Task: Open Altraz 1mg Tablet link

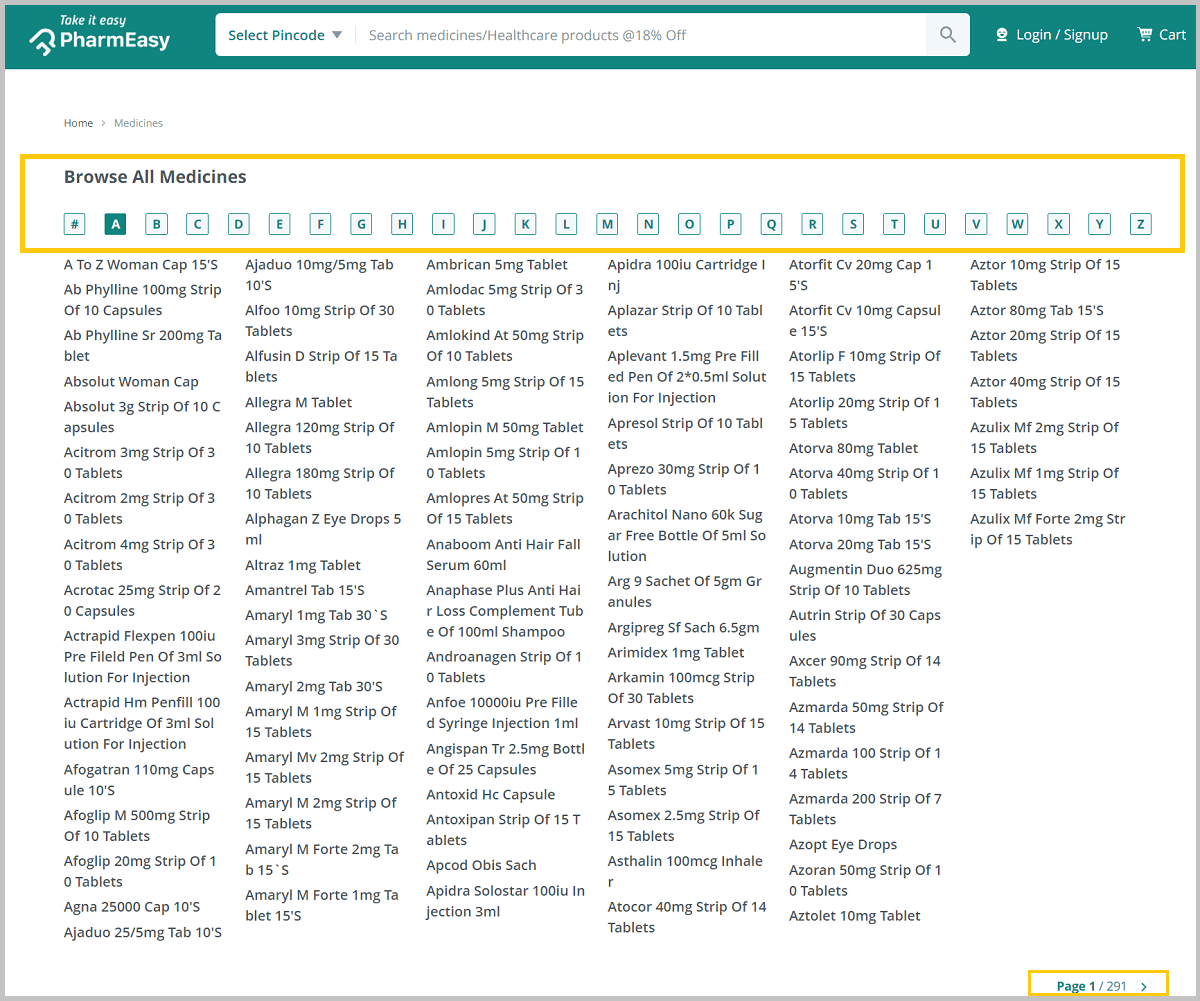Action: tap(303, 565)
